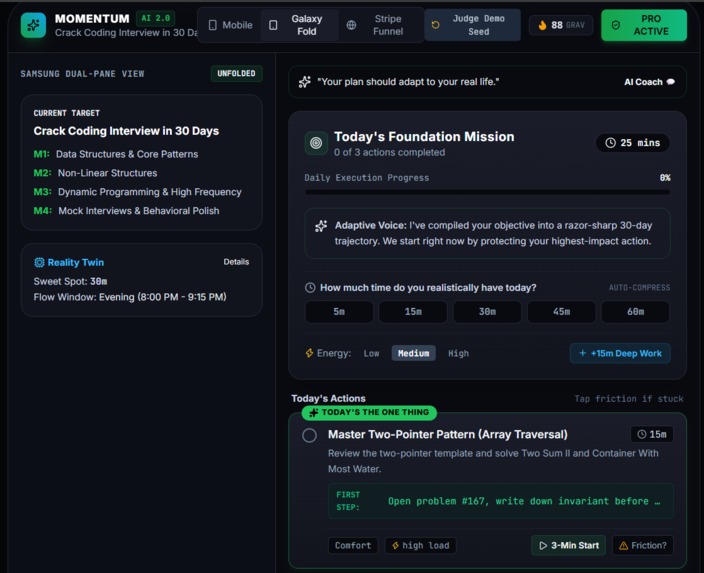Click the globe icon beside Stripe Funnel
704x573 pixels.
[x=352, y=25]
